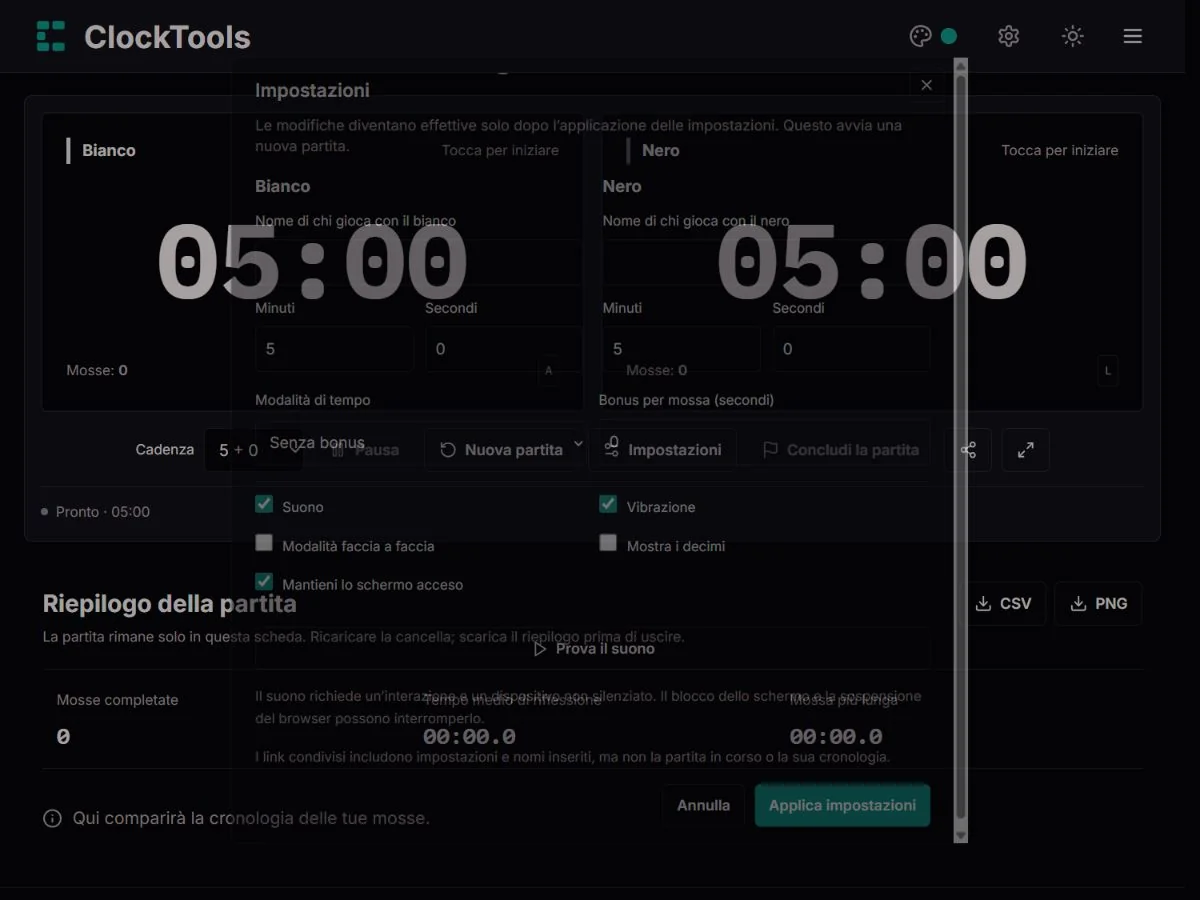Image resolution: width=1200 pixels, height=900 pixels.
Task: Click the Bonus per mossa field
Action: [x=765, y=442]
